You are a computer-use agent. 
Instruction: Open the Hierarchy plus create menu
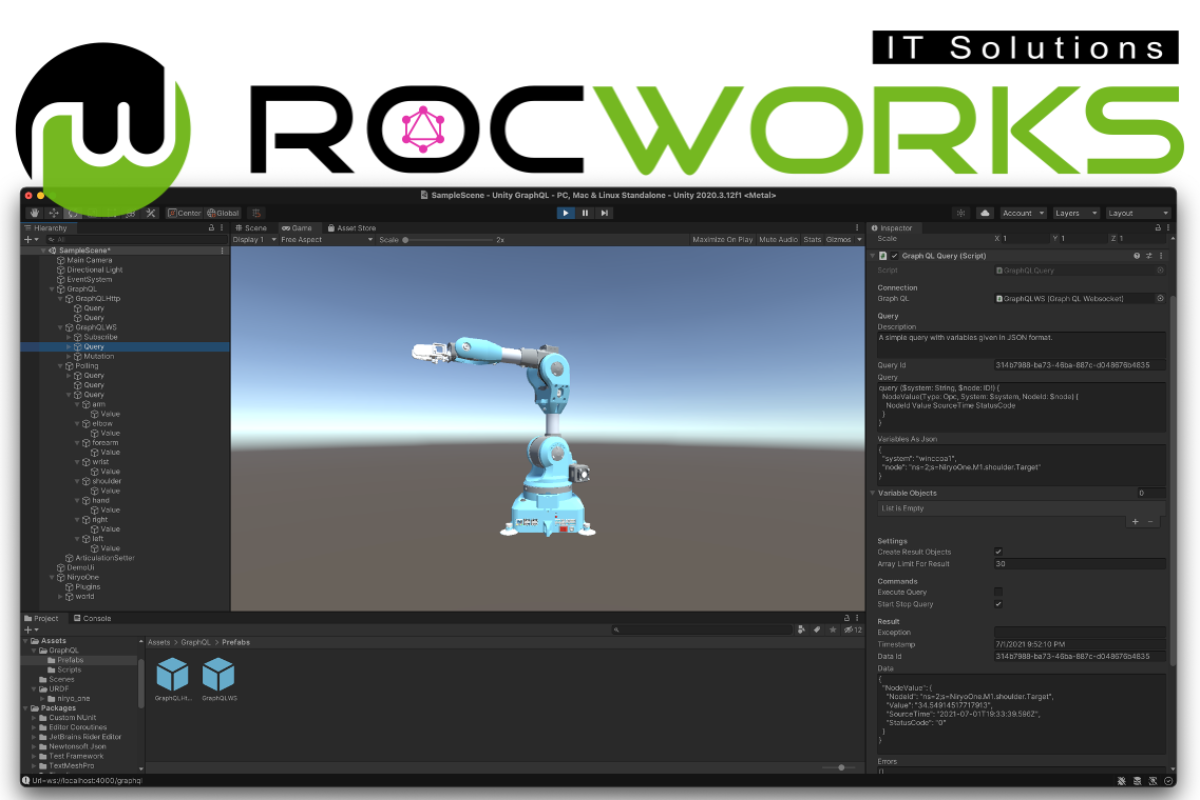coord(30,240)
